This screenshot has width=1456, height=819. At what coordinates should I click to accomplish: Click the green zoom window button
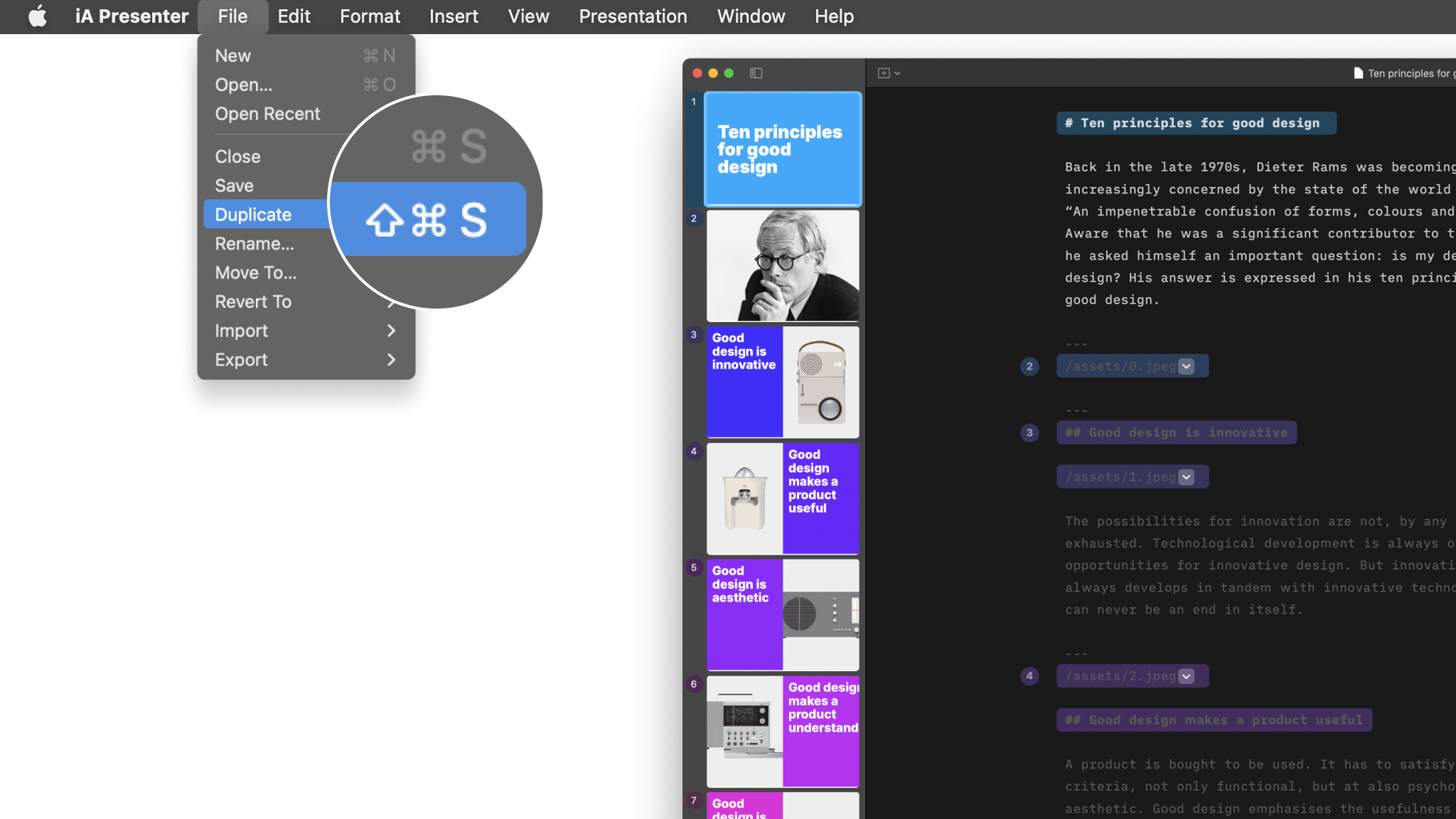[729, 73]
